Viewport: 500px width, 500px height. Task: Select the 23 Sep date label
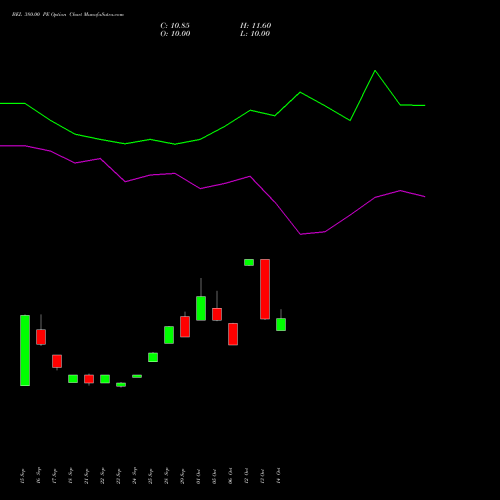coord(118,476)
